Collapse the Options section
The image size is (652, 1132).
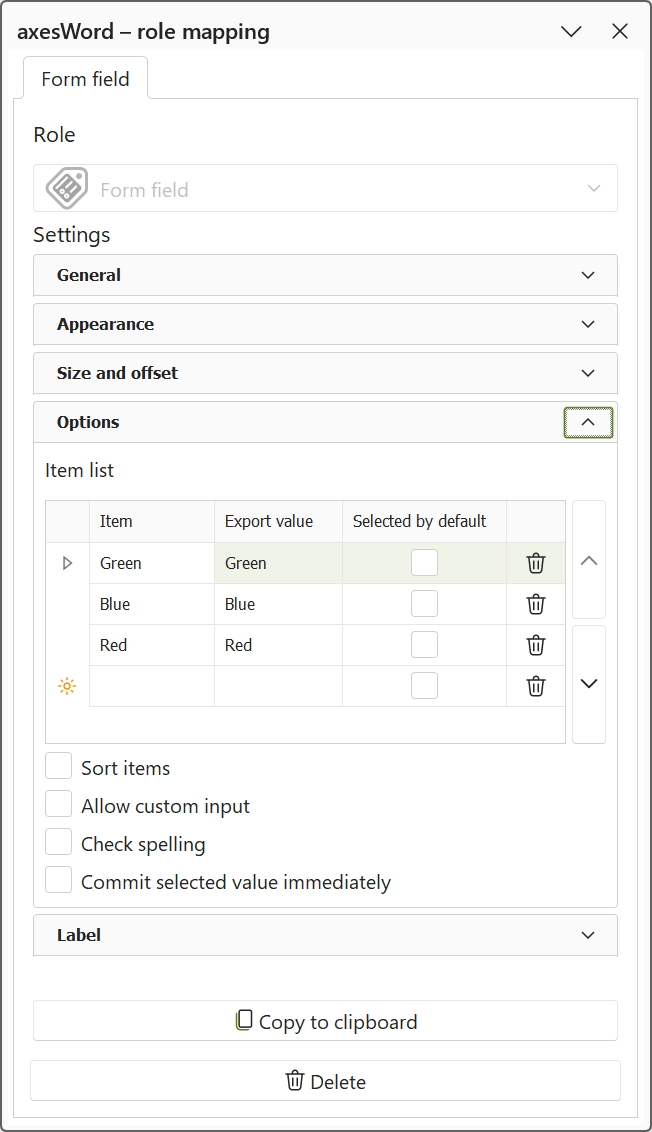tap(588, 422)
